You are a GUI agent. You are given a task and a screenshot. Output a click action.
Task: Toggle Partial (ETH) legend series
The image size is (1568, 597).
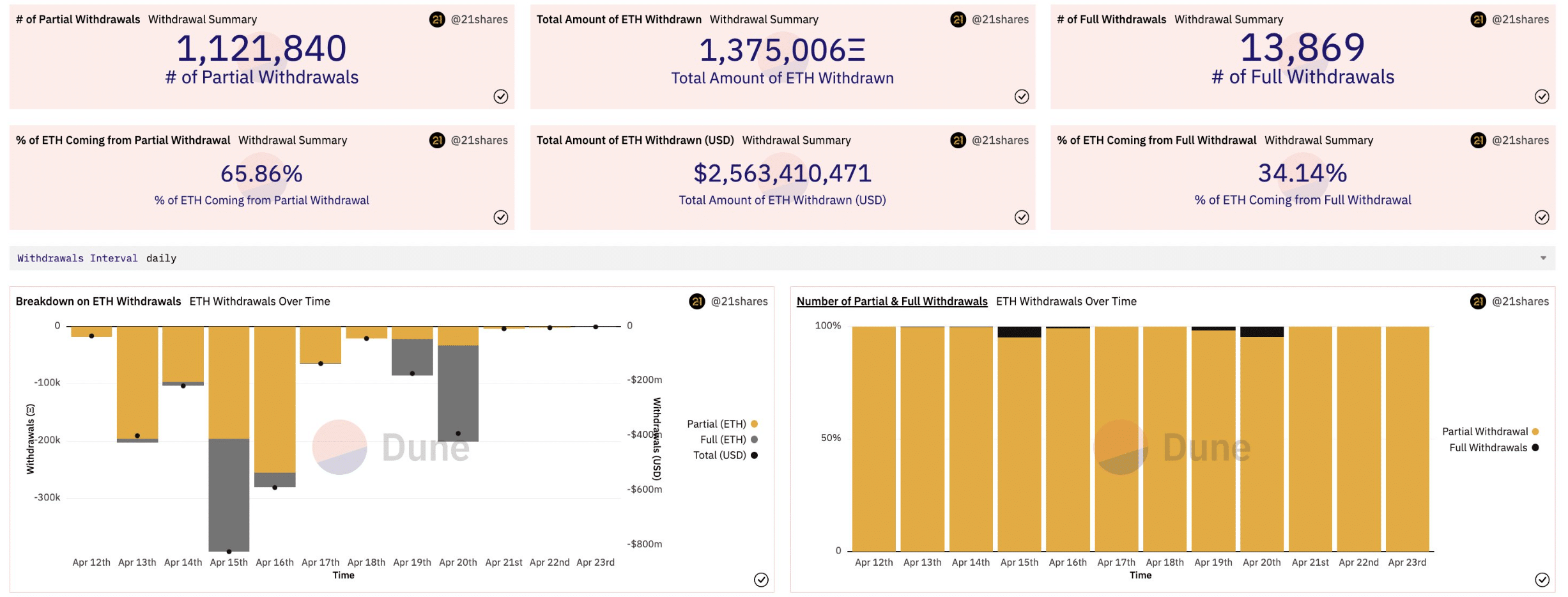pyautogui.click(x=722, y=424)
